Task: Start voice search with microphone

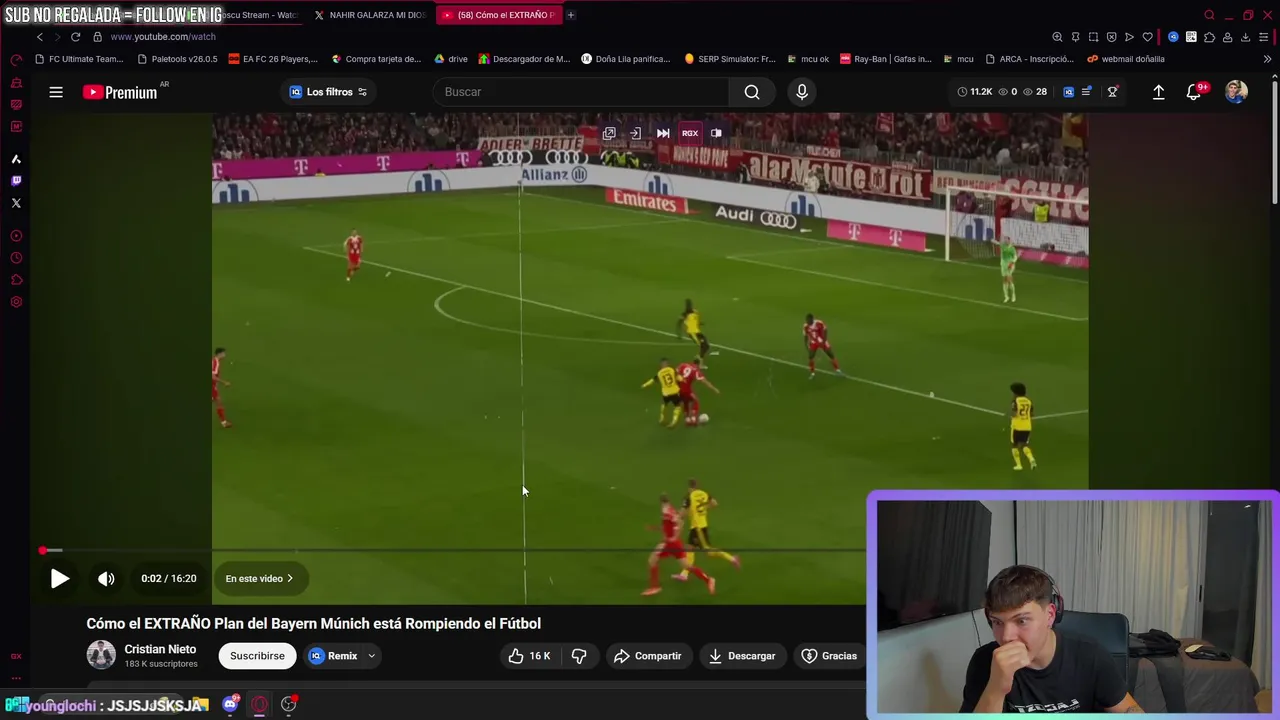Action: 801,92
